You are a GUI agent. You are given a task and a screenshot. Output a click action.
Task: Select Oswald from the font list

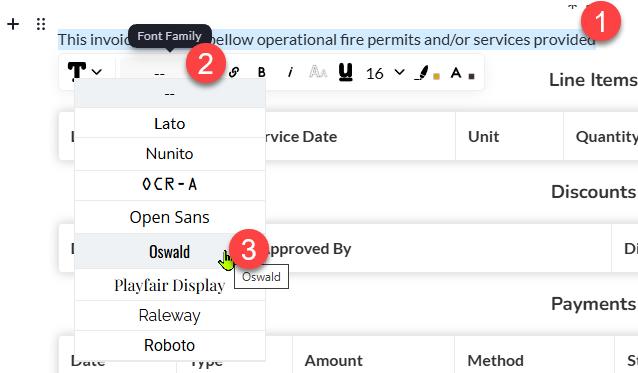click(170, 251)
